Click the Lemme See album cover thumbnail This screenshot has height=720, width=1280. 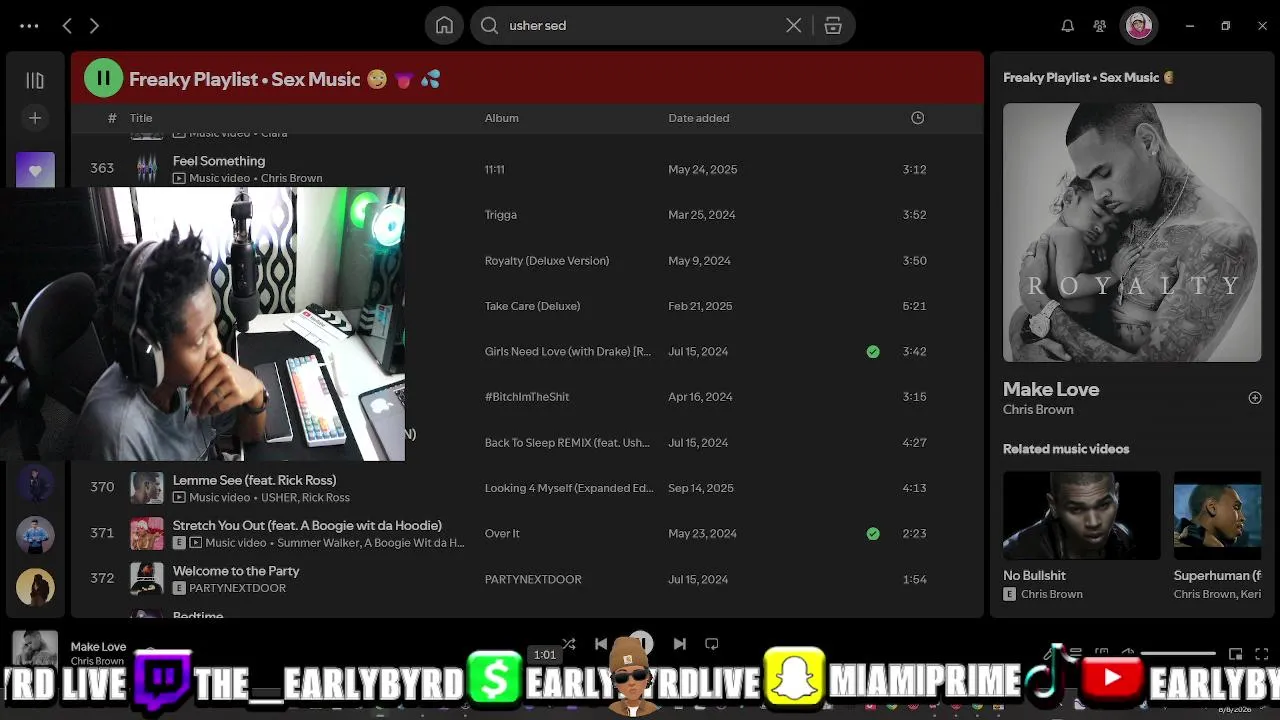(147, 488)
